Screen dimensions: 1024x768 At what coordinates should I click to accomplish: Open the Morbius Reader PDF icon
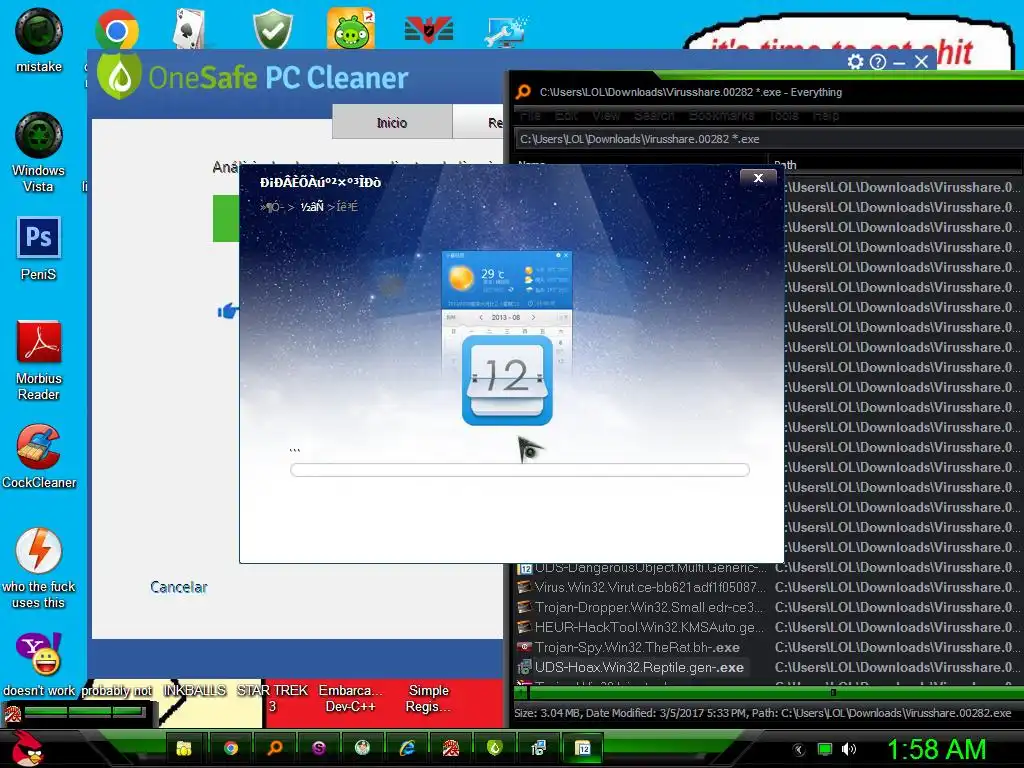click(39, 342)
